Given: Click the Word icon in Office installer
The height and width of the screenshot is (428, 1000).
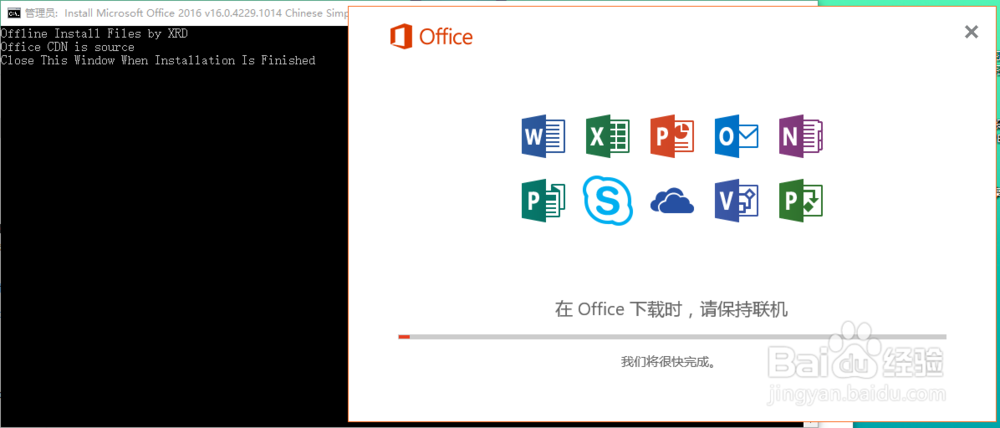Looking at the screenshot, I should [543, 136].
